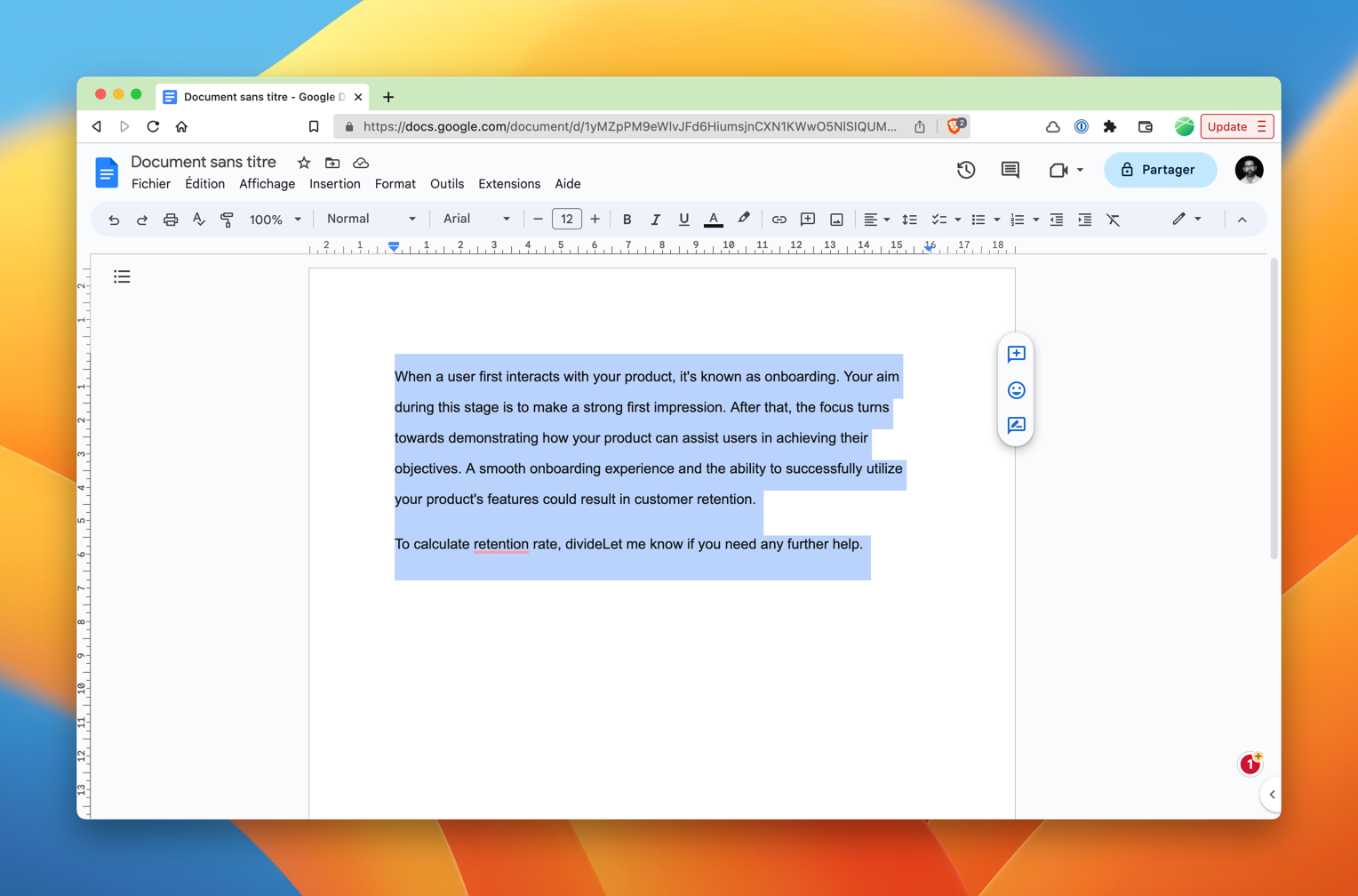Toggle italic formatting

655,220
